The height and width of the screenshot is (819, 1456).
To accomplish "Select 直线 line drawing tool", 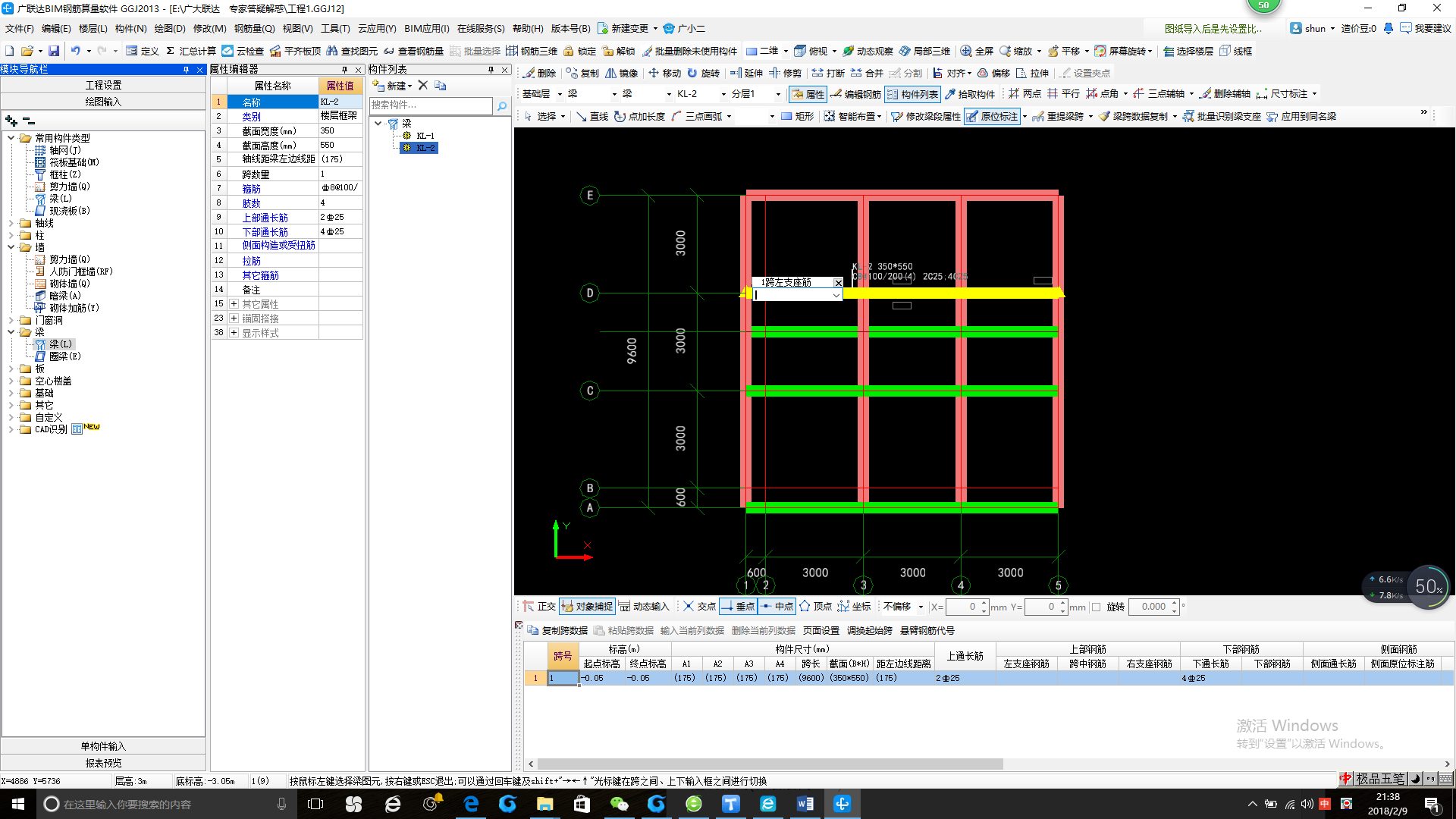I will (591, 116).
